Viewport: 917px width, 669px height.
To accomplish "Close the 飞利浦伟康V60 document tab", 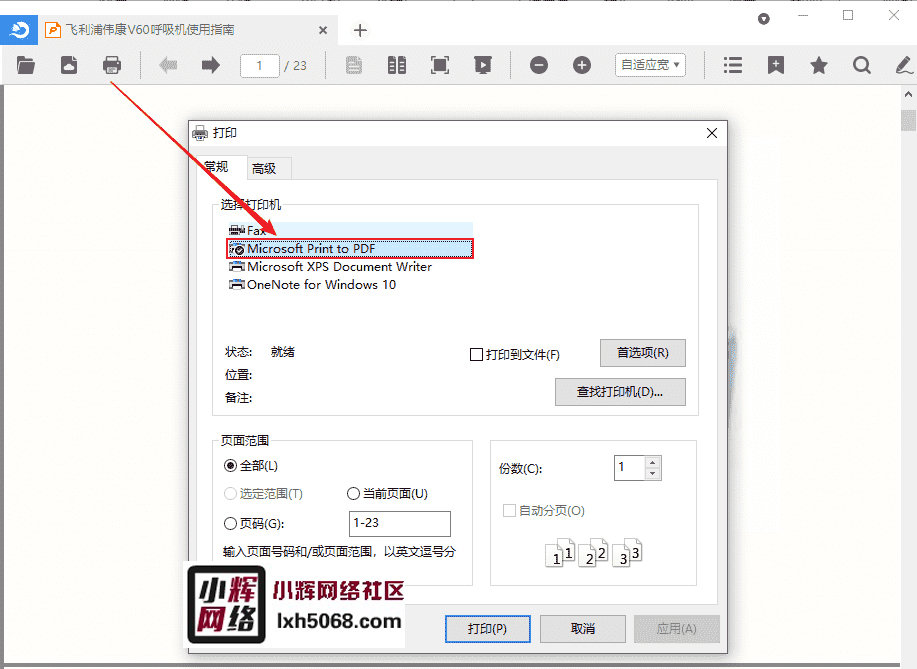I will (x=323, y=30).
